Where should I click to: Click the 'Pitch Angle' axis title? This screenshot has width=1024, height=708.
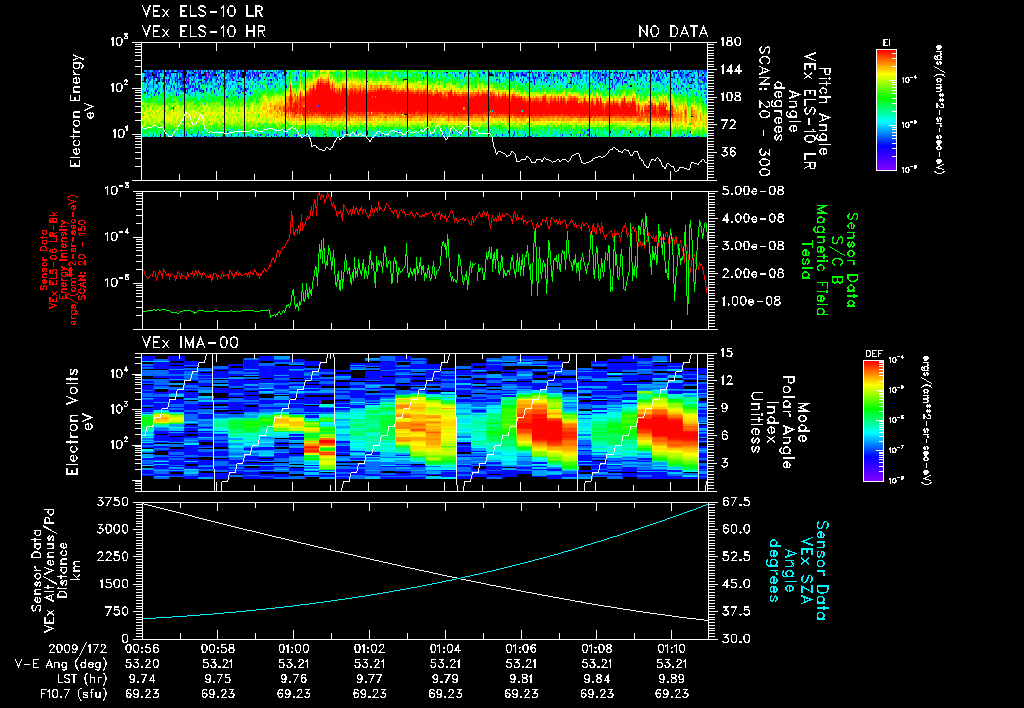[825, 110]
